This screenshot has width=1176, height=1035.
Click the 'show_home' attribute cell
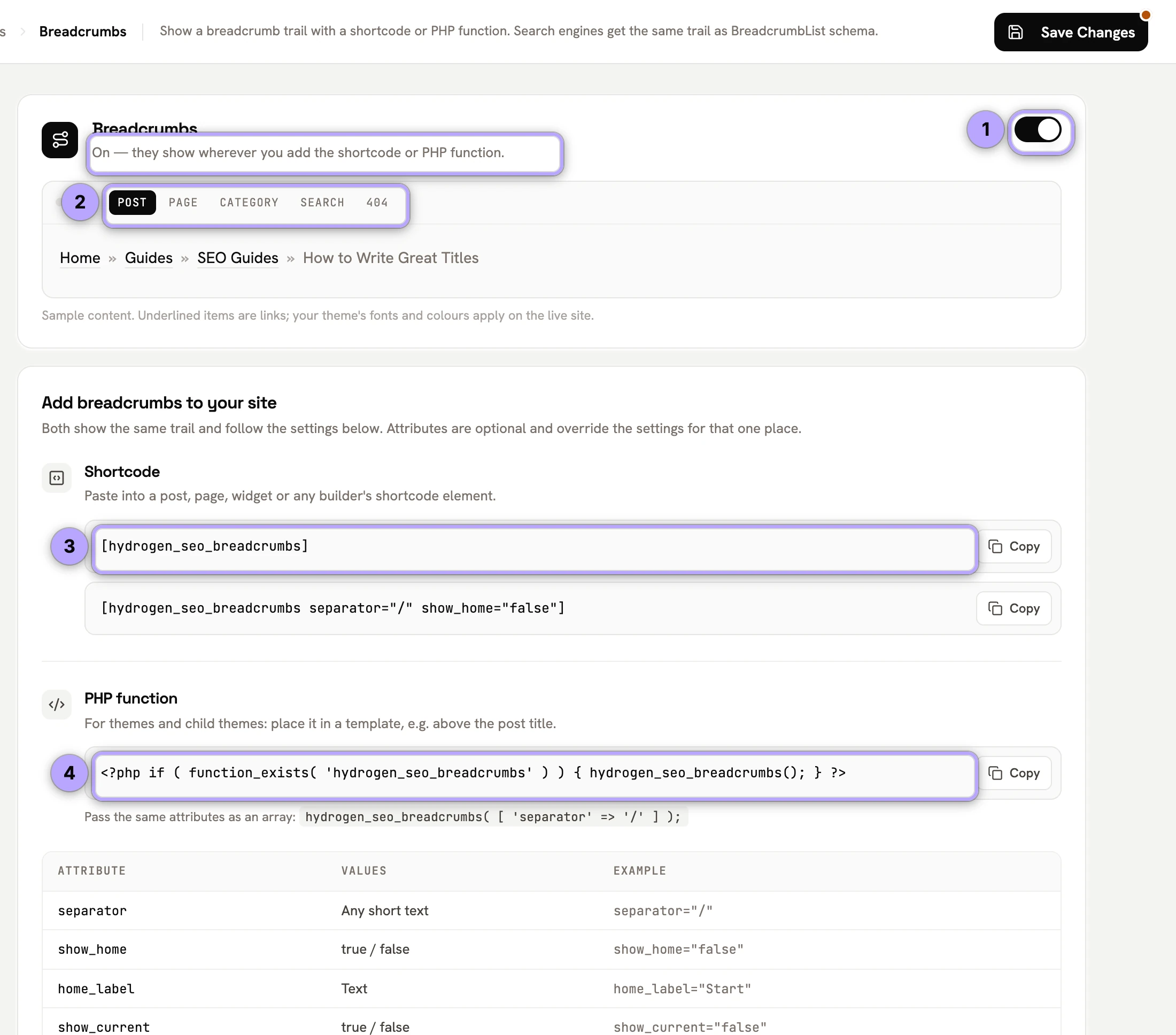[x=92, y=950]
